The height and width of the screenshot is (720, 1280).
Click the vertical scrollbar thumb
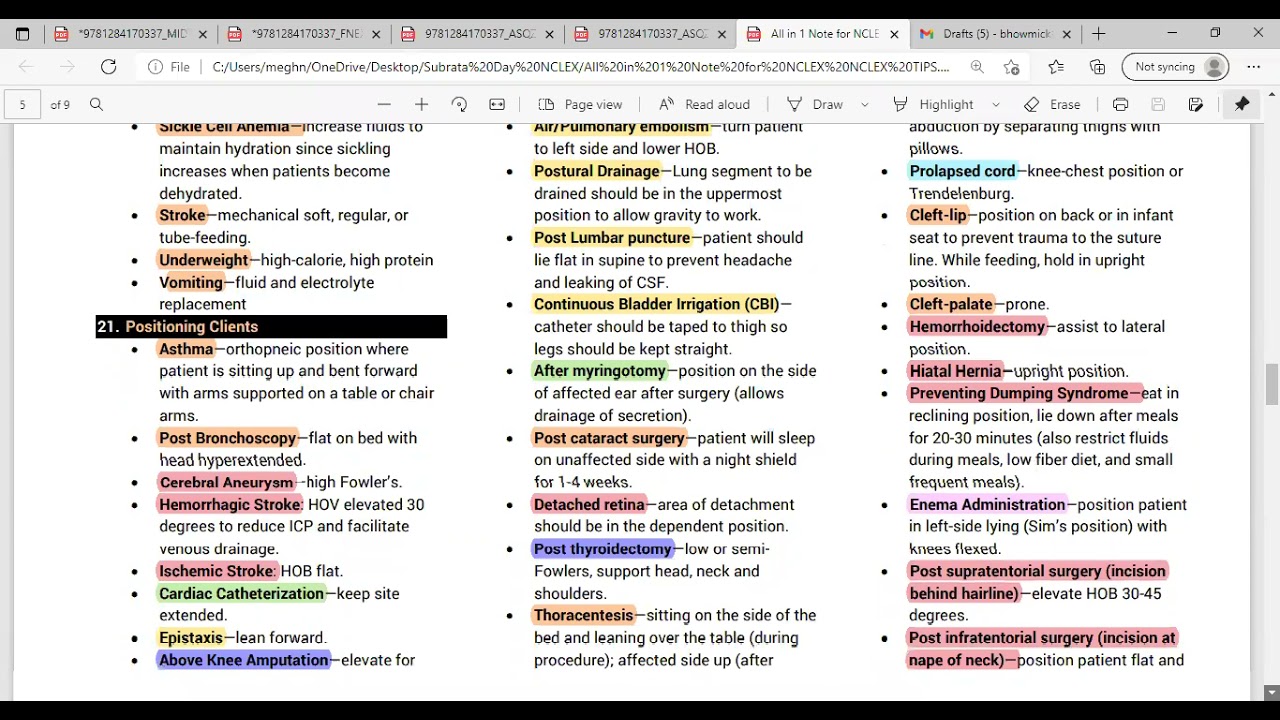pos(1271,385)
